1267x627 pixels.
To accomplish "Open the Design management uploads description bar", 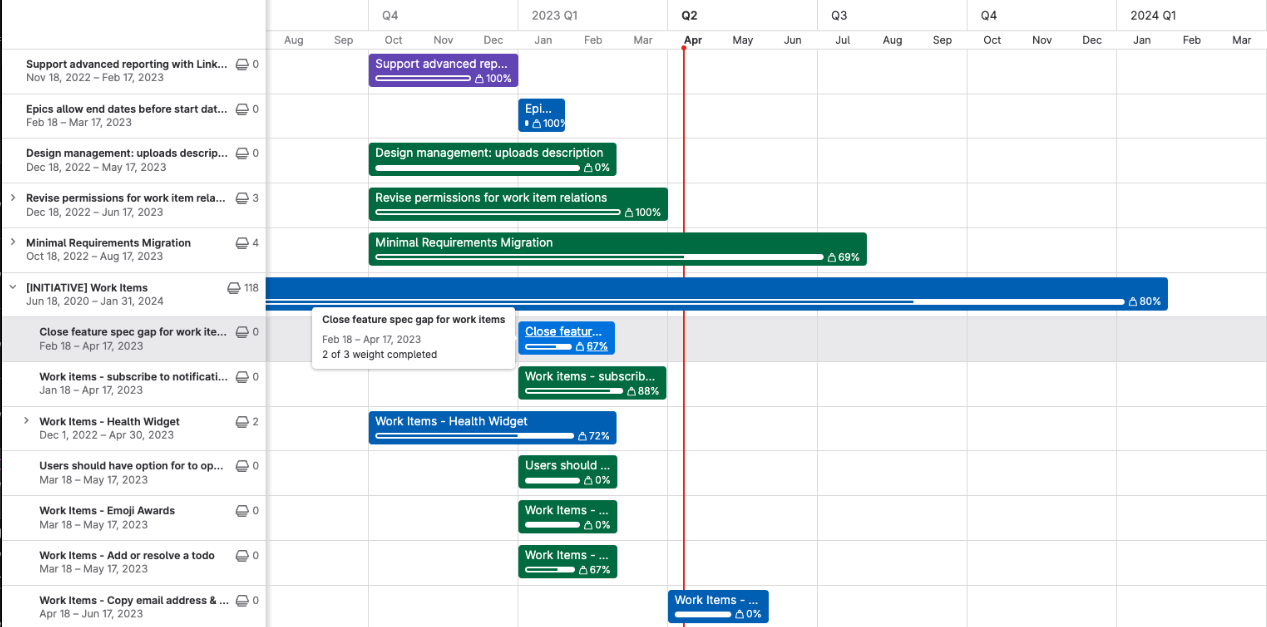I will 489,153.
